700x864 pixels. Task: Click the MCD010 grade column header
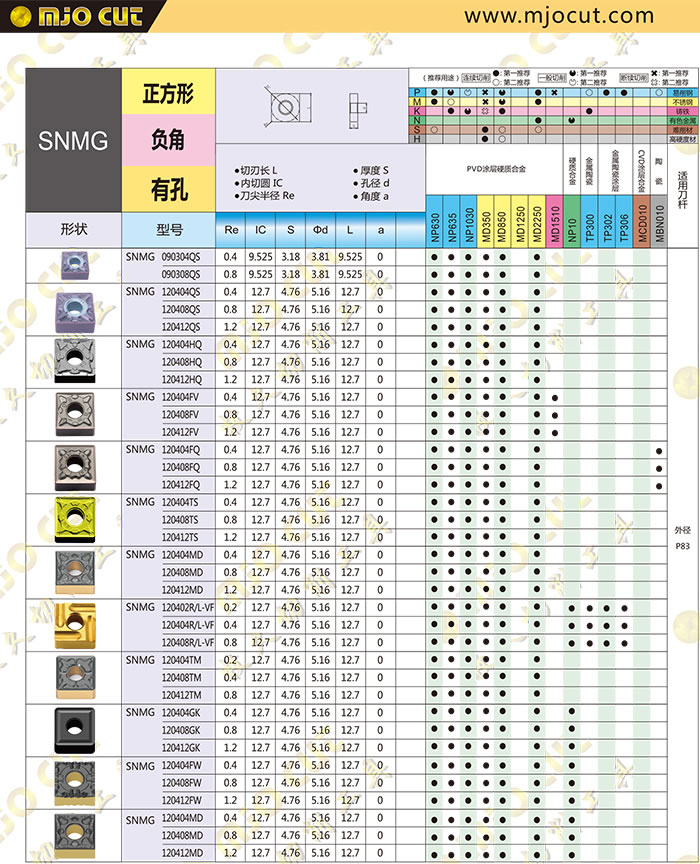coord(642,222)
